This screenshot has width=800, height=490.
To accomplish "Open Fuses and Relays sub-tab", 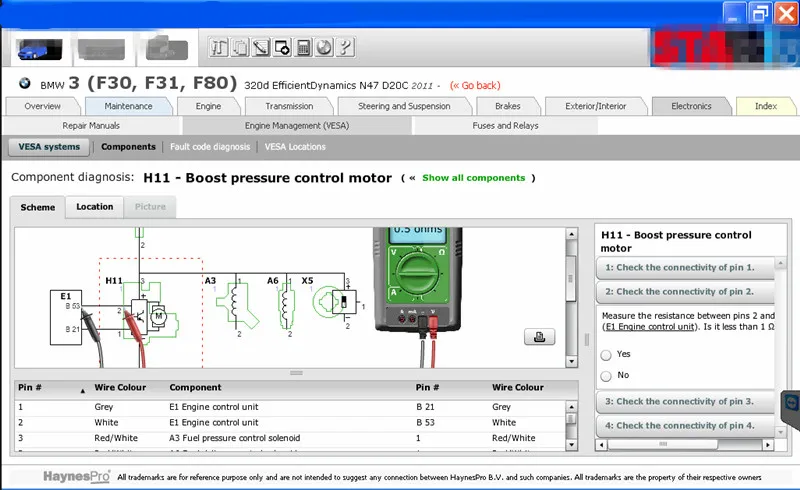I will tap(505, 126).
